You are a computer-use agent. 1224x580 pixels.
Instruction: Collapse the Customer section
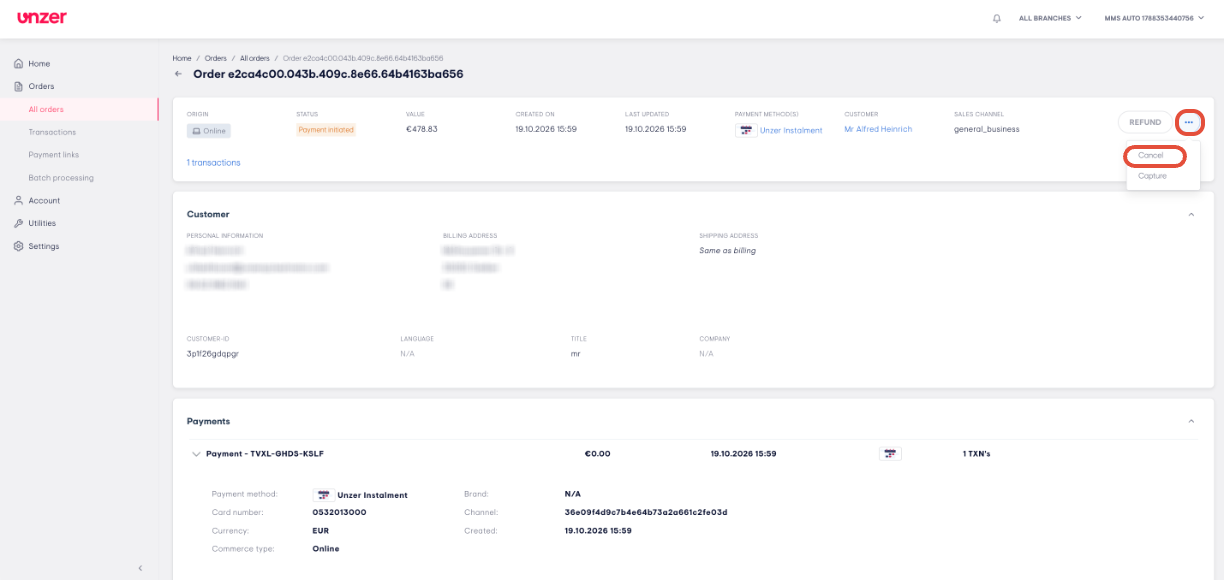click(1191, 214)
